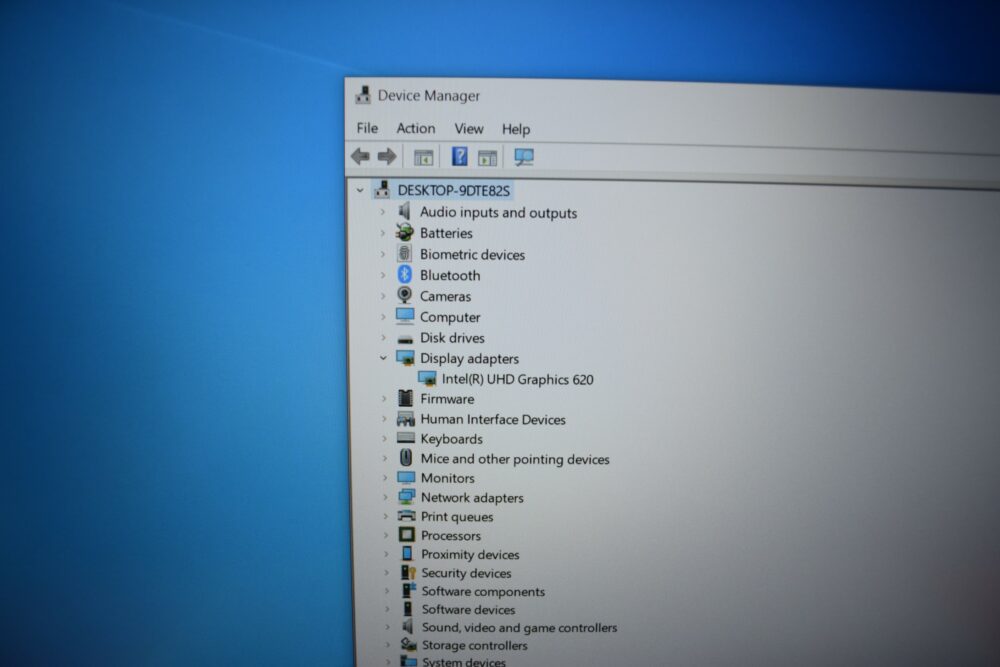Select the Monitors category text

(x=448, y=478)
